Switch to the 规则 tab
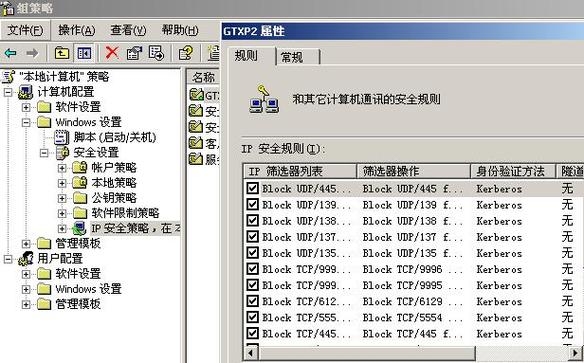Screen dimensions: 584x363 tap(251, 56)
